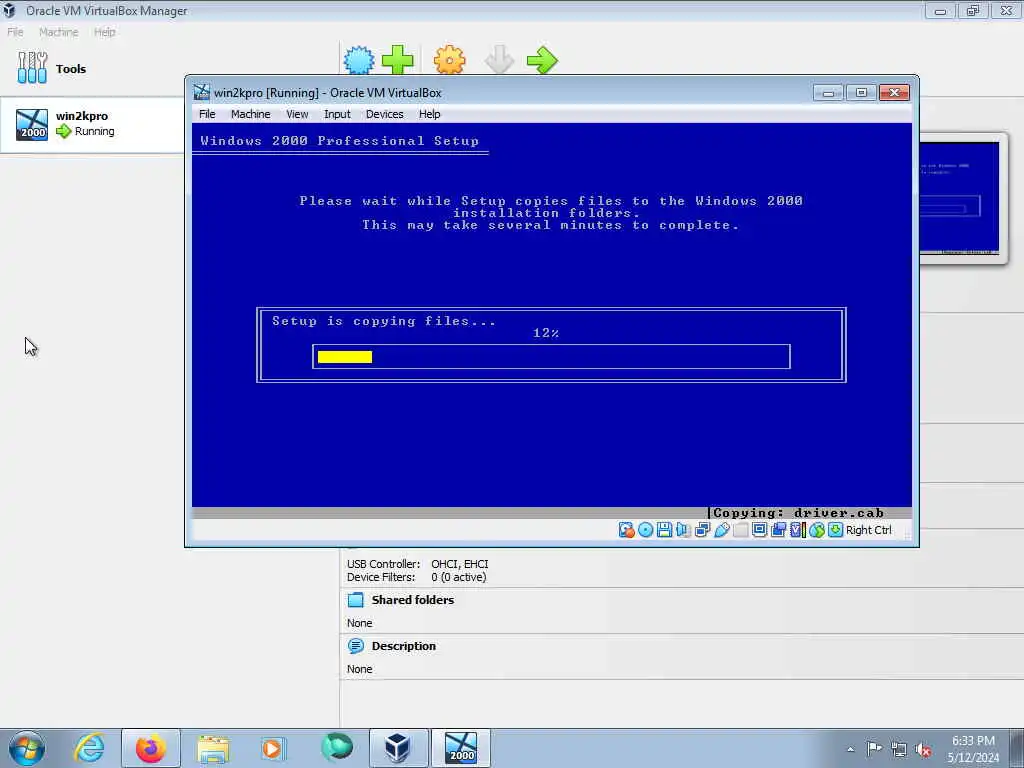This screenshot has width=1024, height=768.
Task: Open the Windows Start menu
Action: coord(27,748)
